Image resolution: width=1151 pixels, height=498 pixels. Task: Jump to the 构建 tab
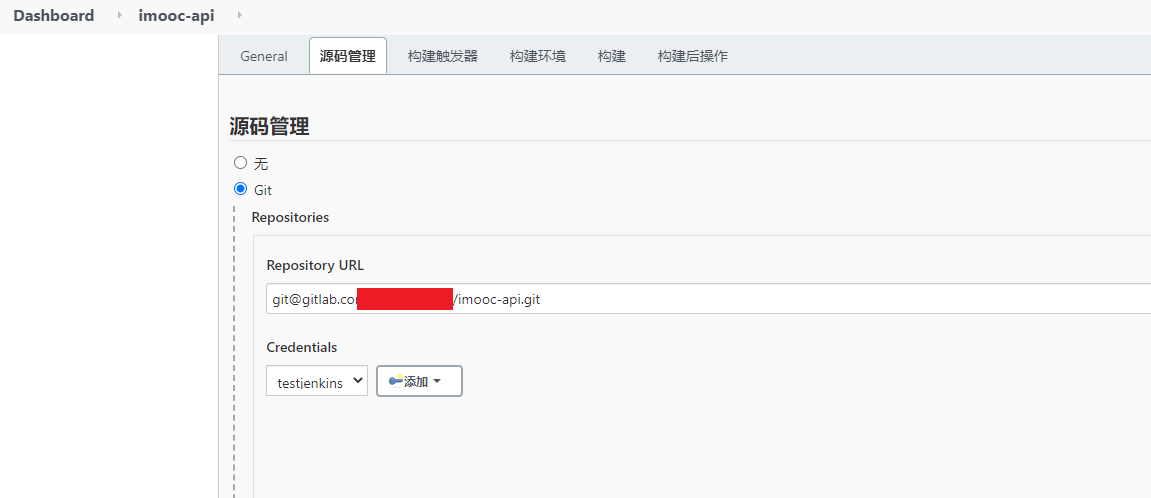611,57
